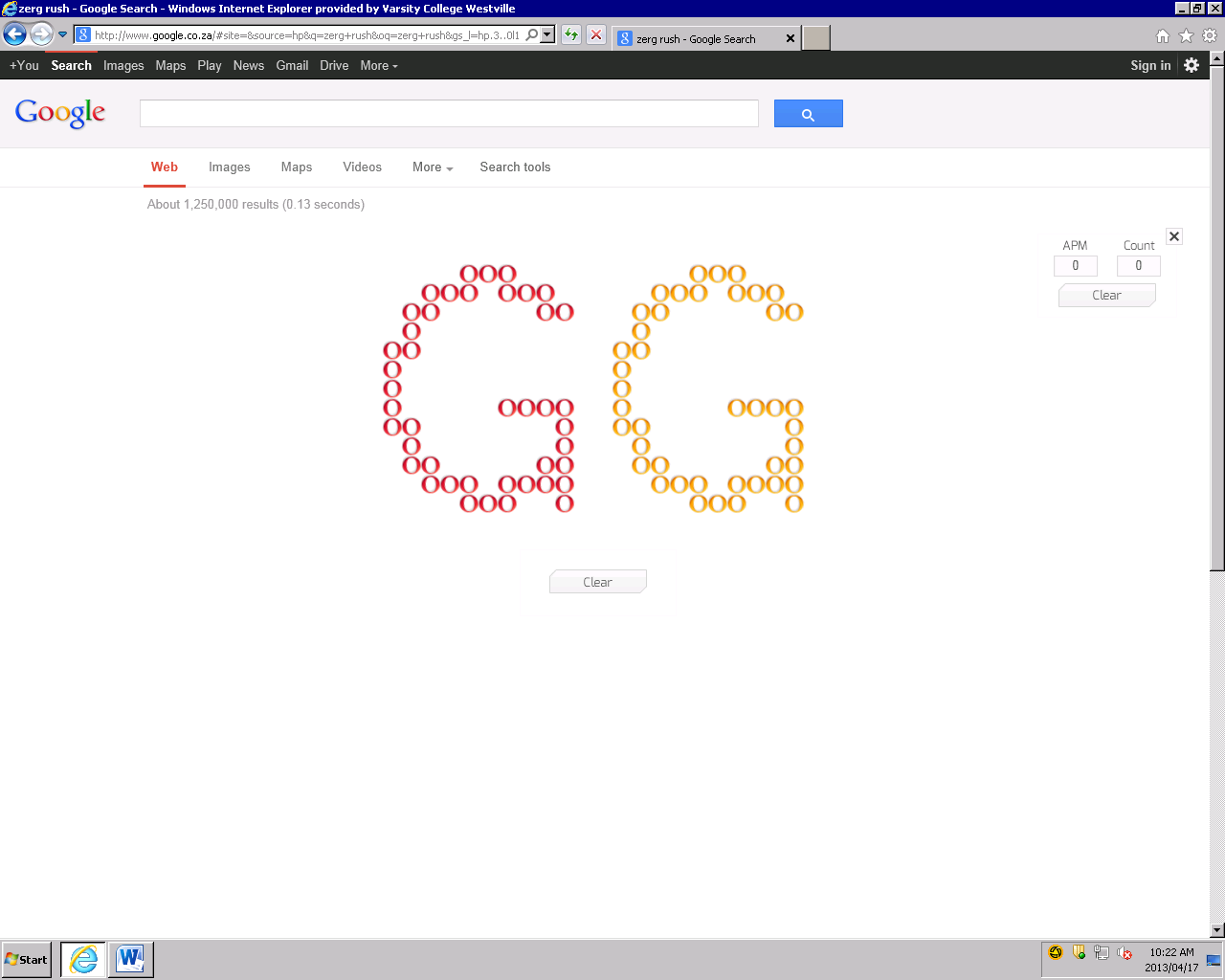The image size is (1225, 980).
Task: Click the IE Forward navigation arrow
Action: [41, 35]
